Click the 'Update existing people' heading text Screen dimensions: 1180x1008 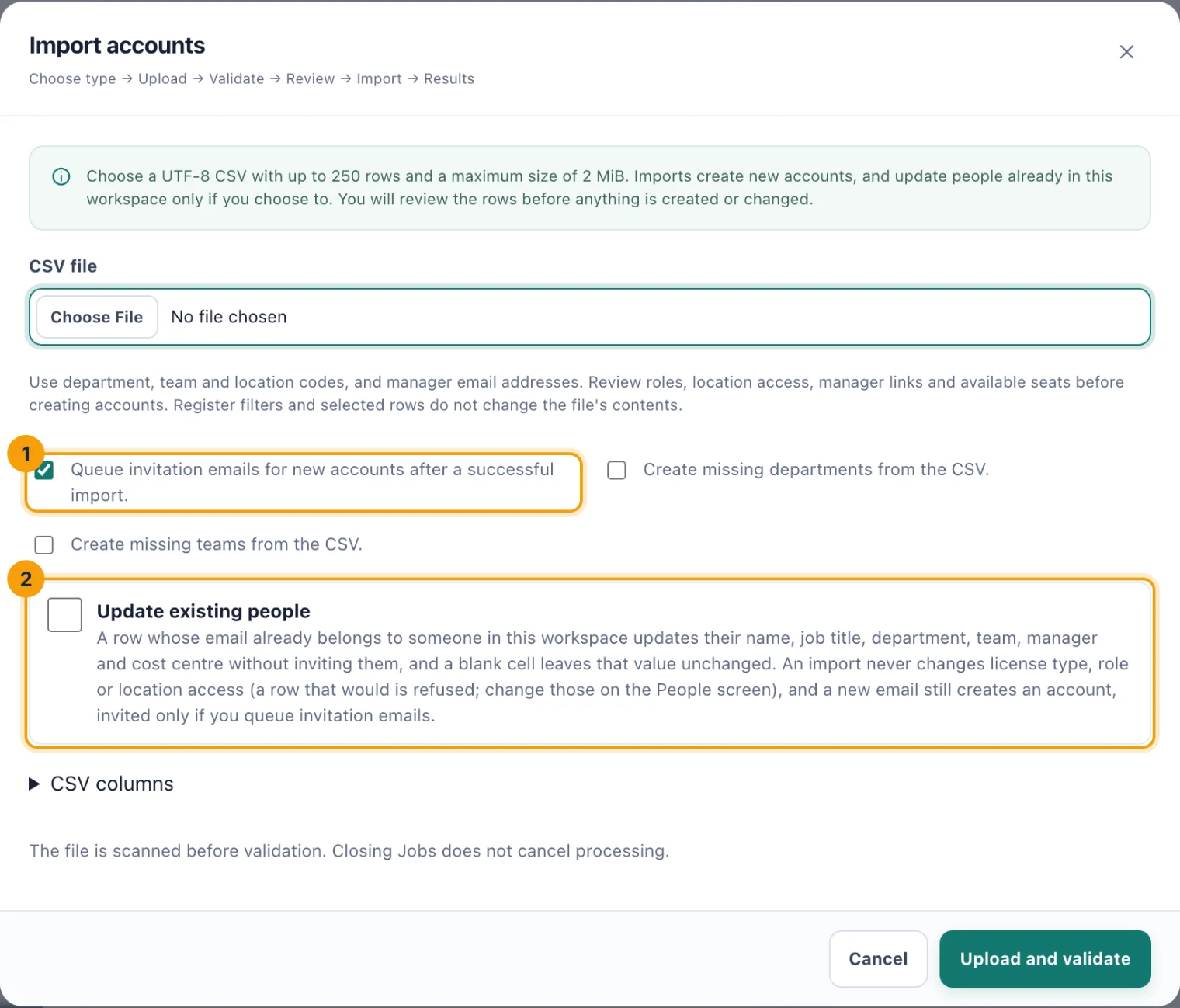click(x=203, y=611)
